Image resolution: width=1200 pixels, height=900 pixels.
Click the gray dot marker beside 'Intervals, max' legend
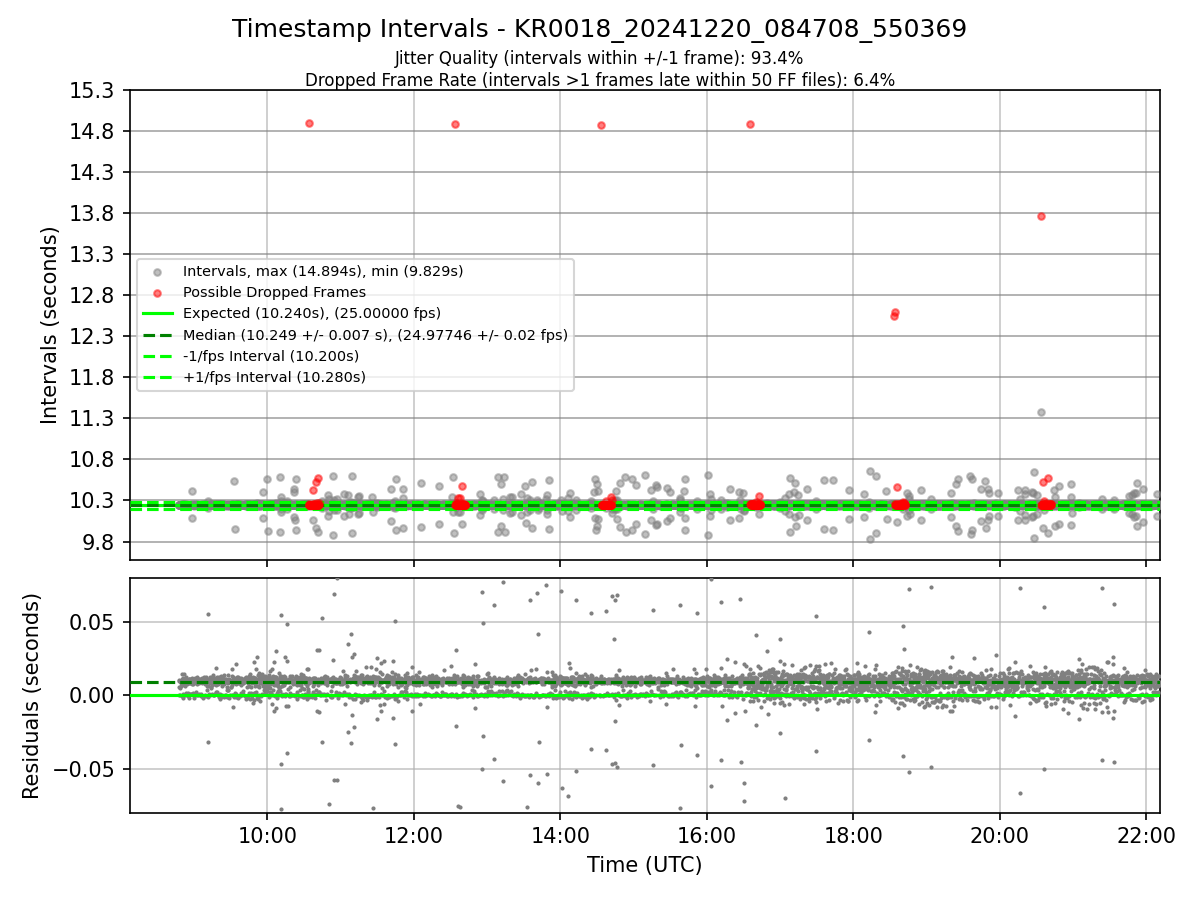[157, 272]
